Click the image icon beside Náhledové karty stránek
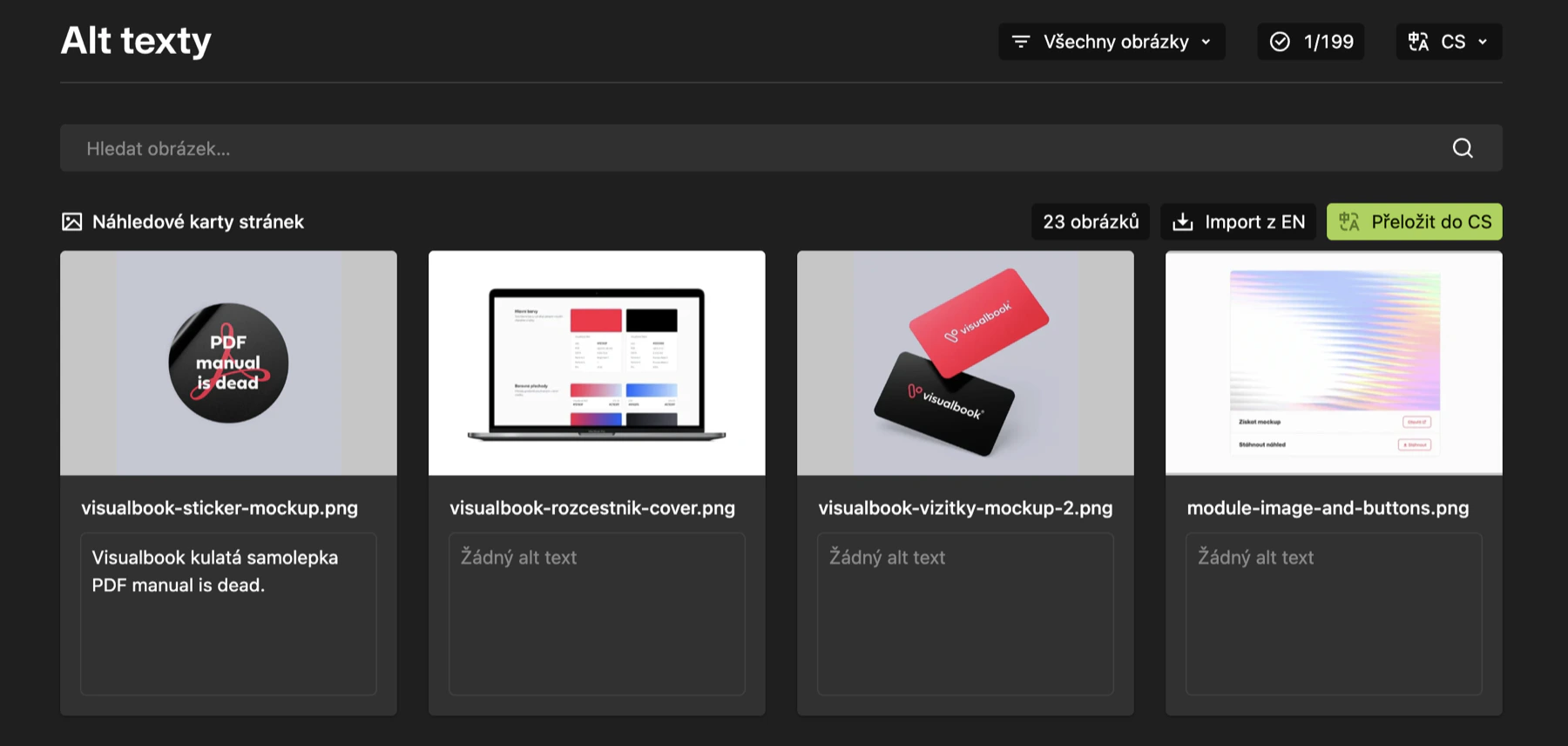Image resolution: width=1568 pixels, height=746 pixels. (x=71, y=222)
